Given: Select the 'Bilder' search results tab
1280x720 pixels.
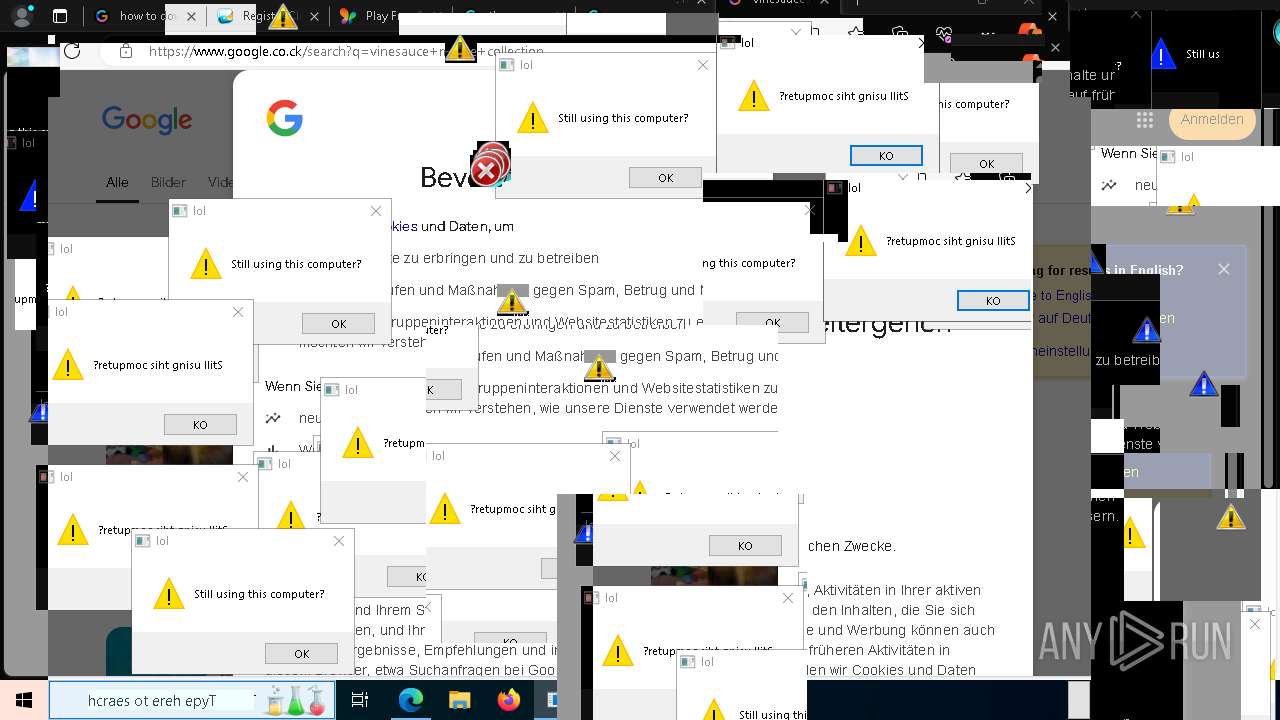Looking at the screenshot, I should [x=168, y=182].
